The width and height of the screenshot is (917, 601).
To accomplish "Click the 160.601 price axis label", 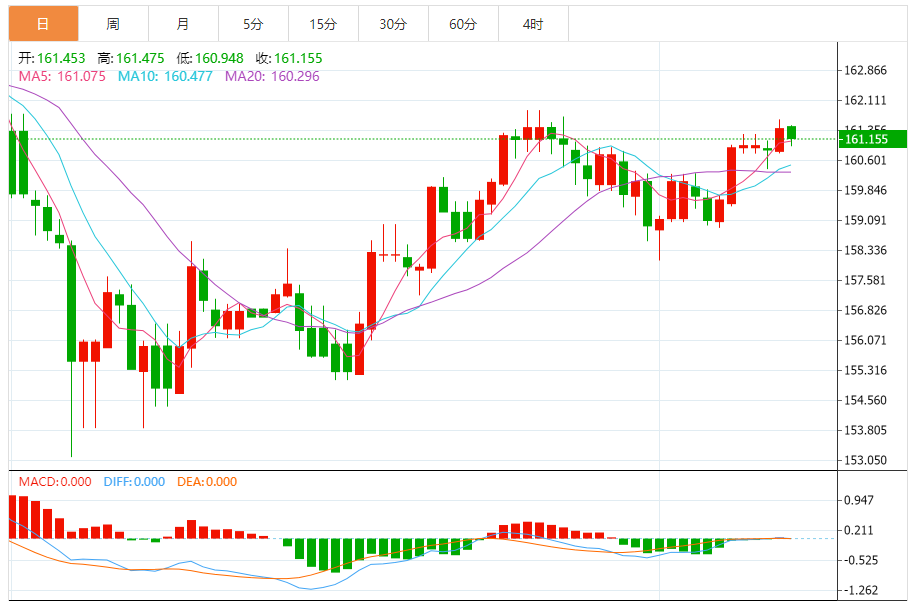I will tap(866, 161).
